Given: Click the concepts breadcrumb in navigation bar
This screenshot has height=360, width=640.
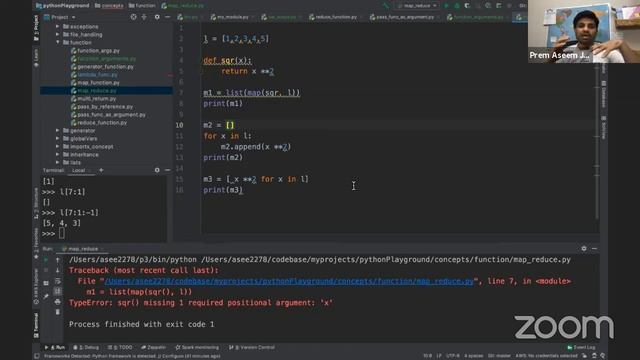Looking at the screenshot, I should tap(109, 6).
